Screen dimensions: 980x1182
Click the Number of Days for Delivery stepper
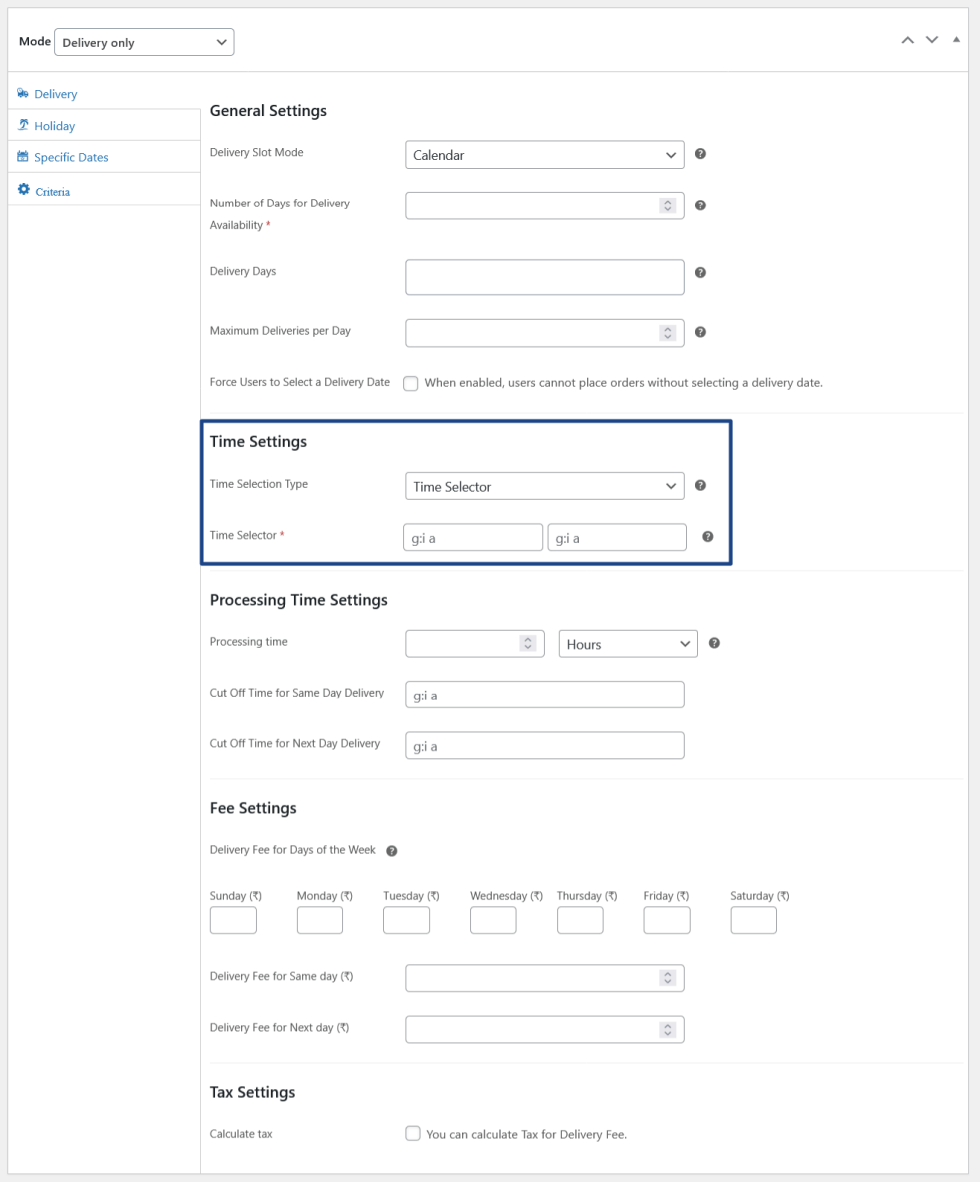click(668, 205)
